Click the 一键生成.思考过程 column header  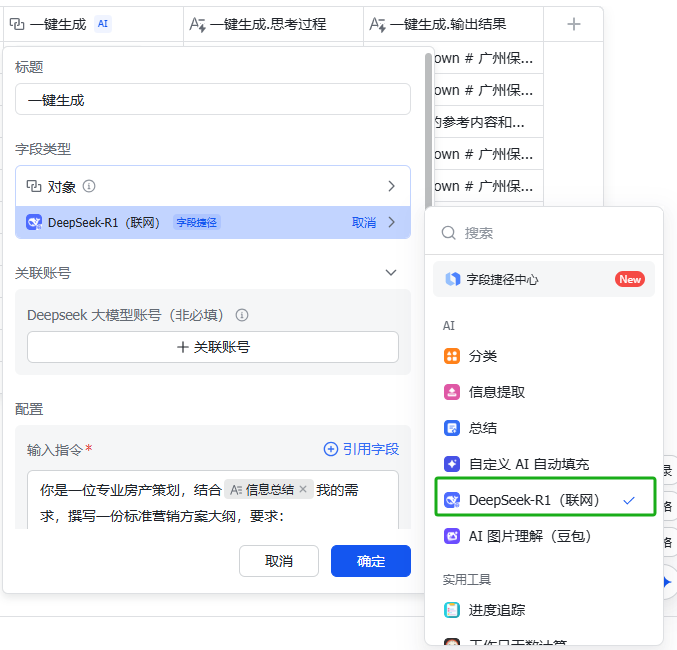[273, 24]
